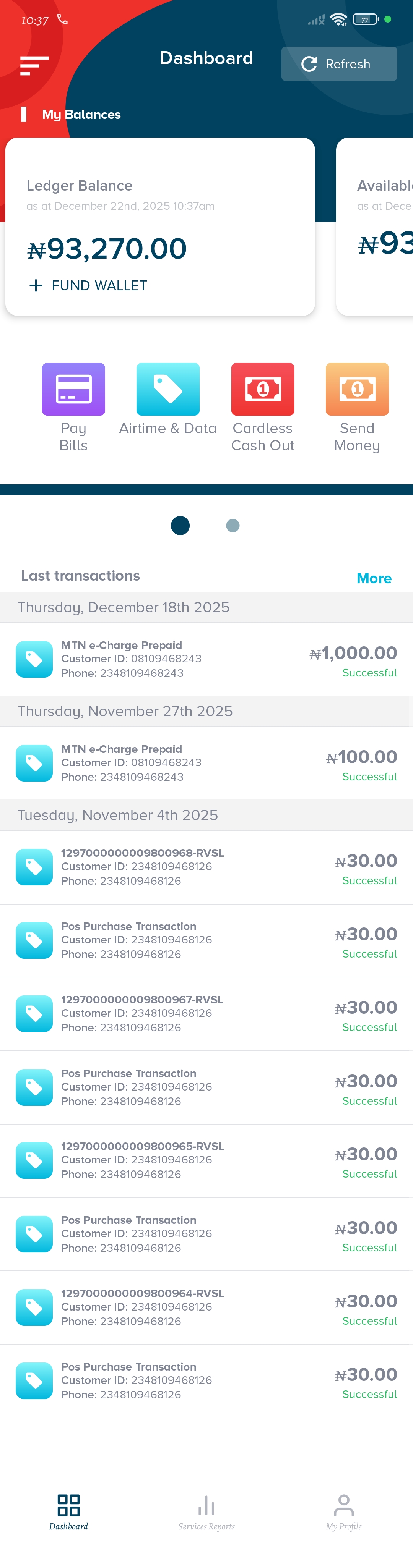This screenshot has height=1568, width=413.
Task: Open the hamburger menu icon
Action: [x=34, y=65]
